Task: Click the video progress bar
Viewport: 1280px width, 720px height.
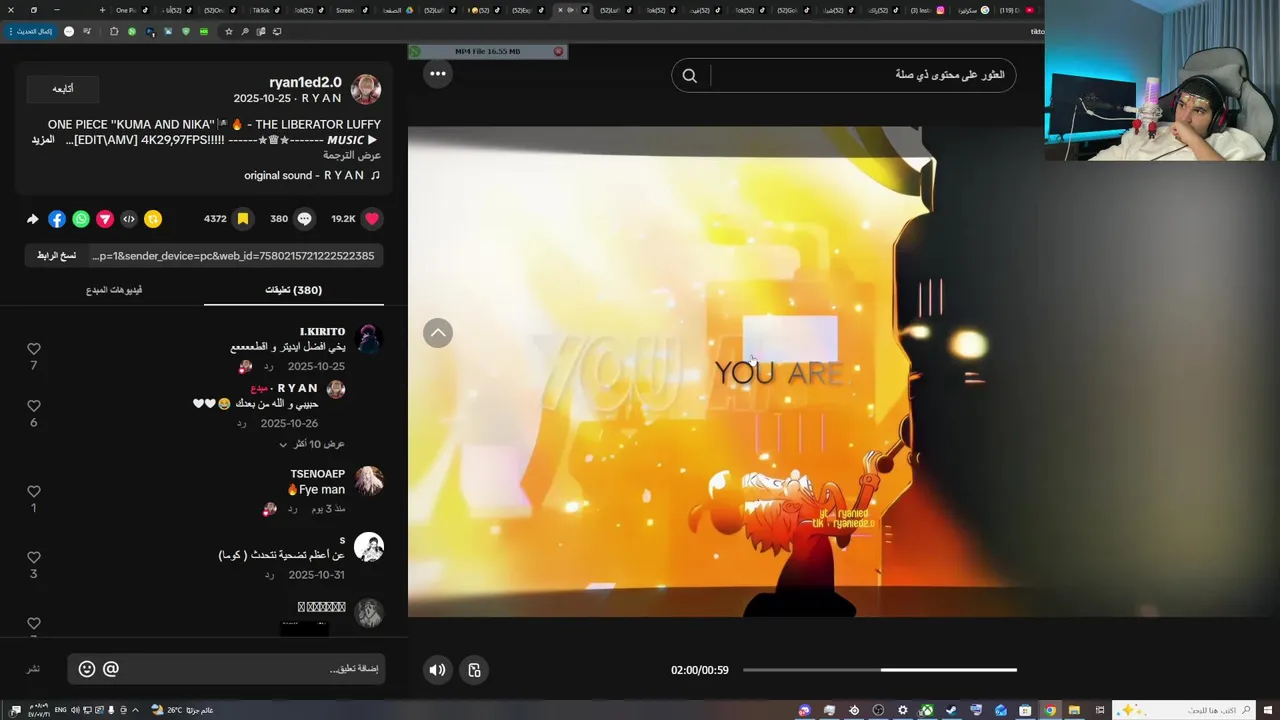Action: point(879,670)
